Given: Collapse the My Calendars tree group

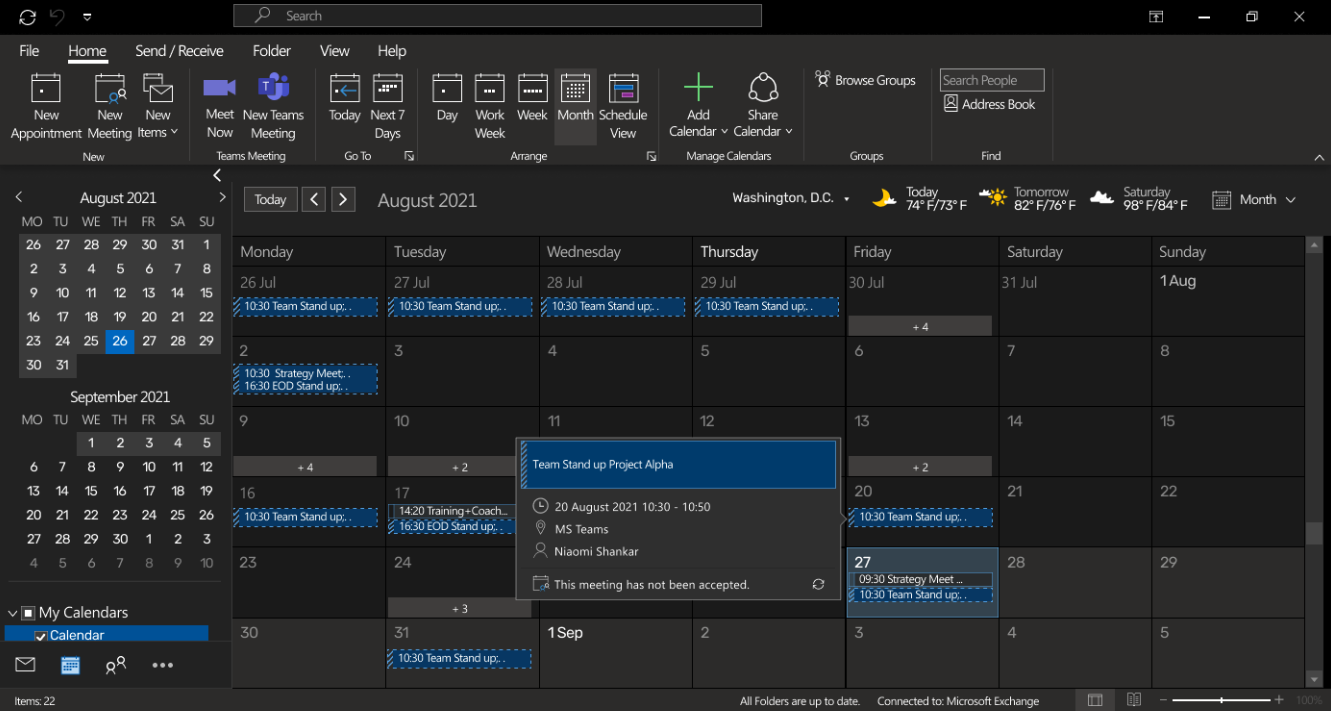Looking at the screenshot, I should tap(13, 613).
